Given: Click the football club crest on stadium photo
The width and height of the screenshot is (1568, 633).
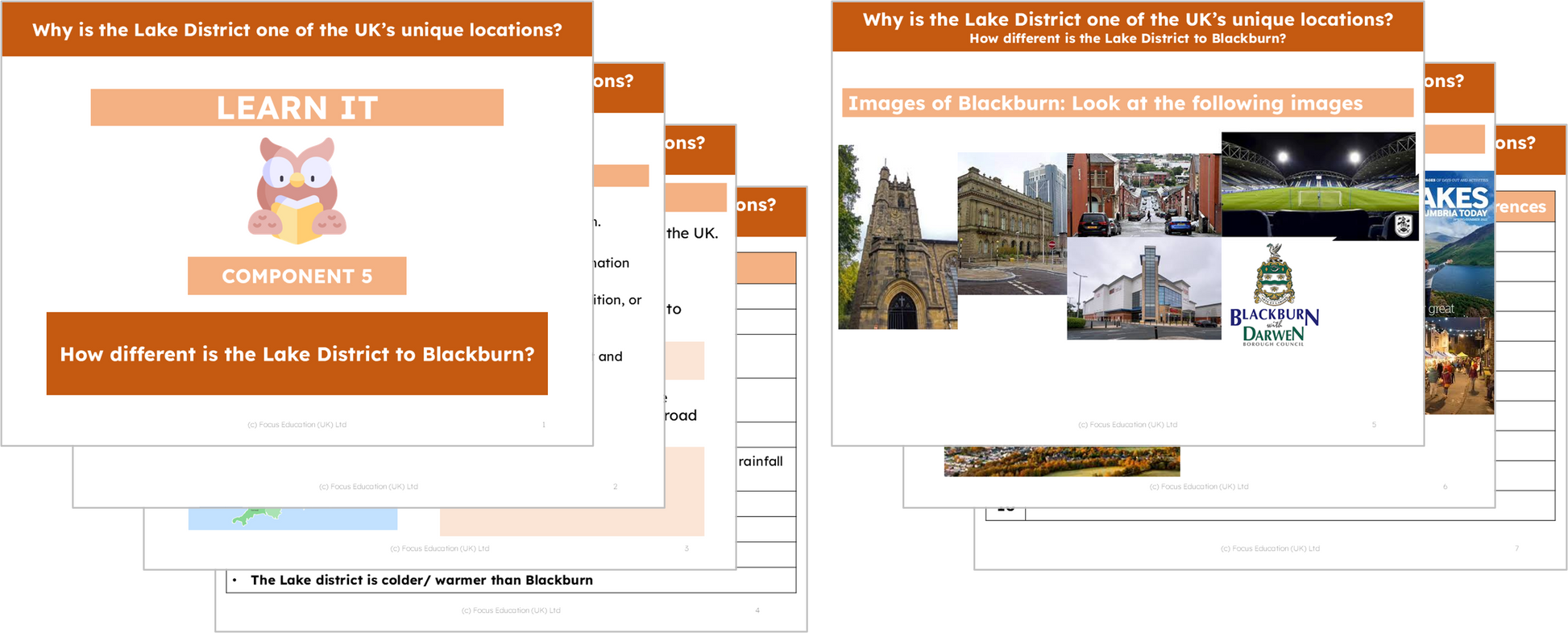Looking at the screenshot, I should [x=1403, y=225].
